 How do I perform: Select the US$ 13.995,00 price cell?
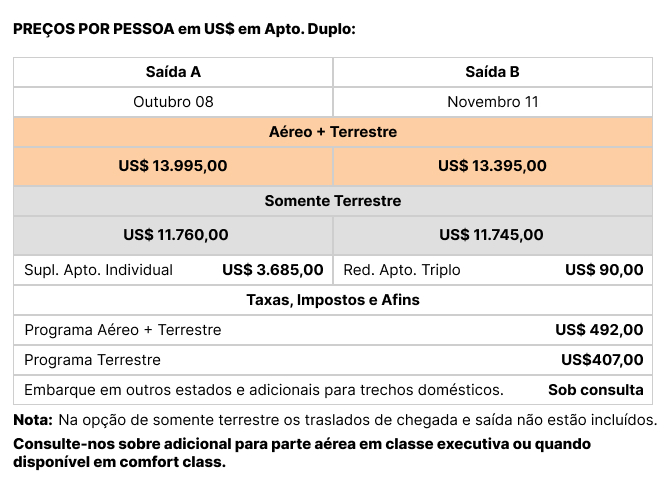tap(173, 166)
